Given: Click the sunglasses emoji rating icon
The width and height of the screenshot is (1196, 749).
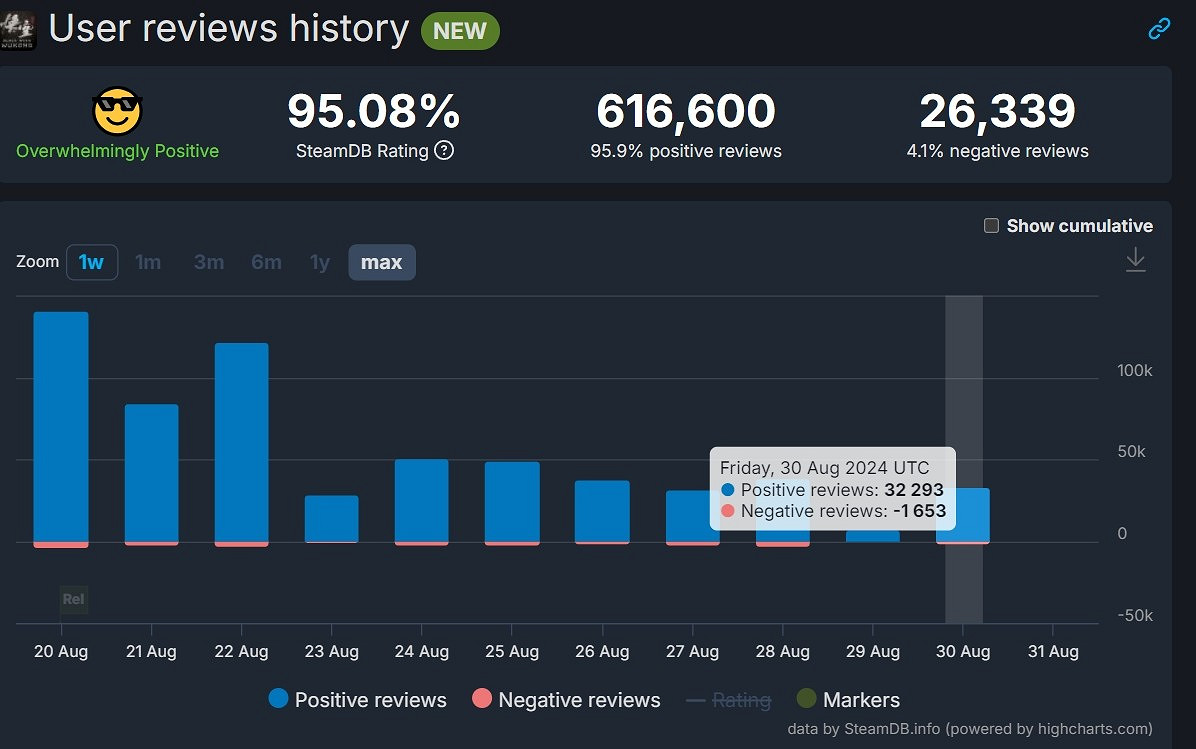Looking at the screenshot, I should point(117,111).
